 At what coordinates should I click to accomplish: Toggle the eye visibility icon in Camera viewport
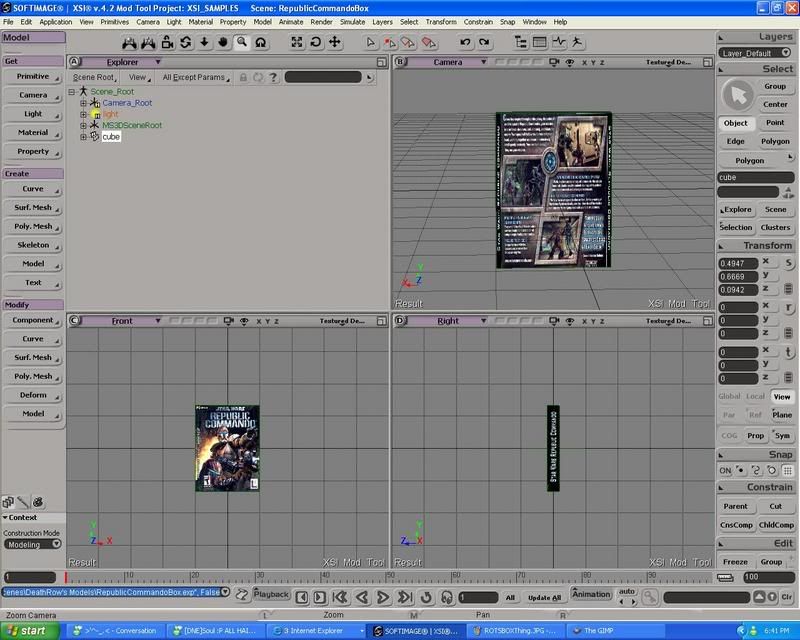(x=569, y=62)
